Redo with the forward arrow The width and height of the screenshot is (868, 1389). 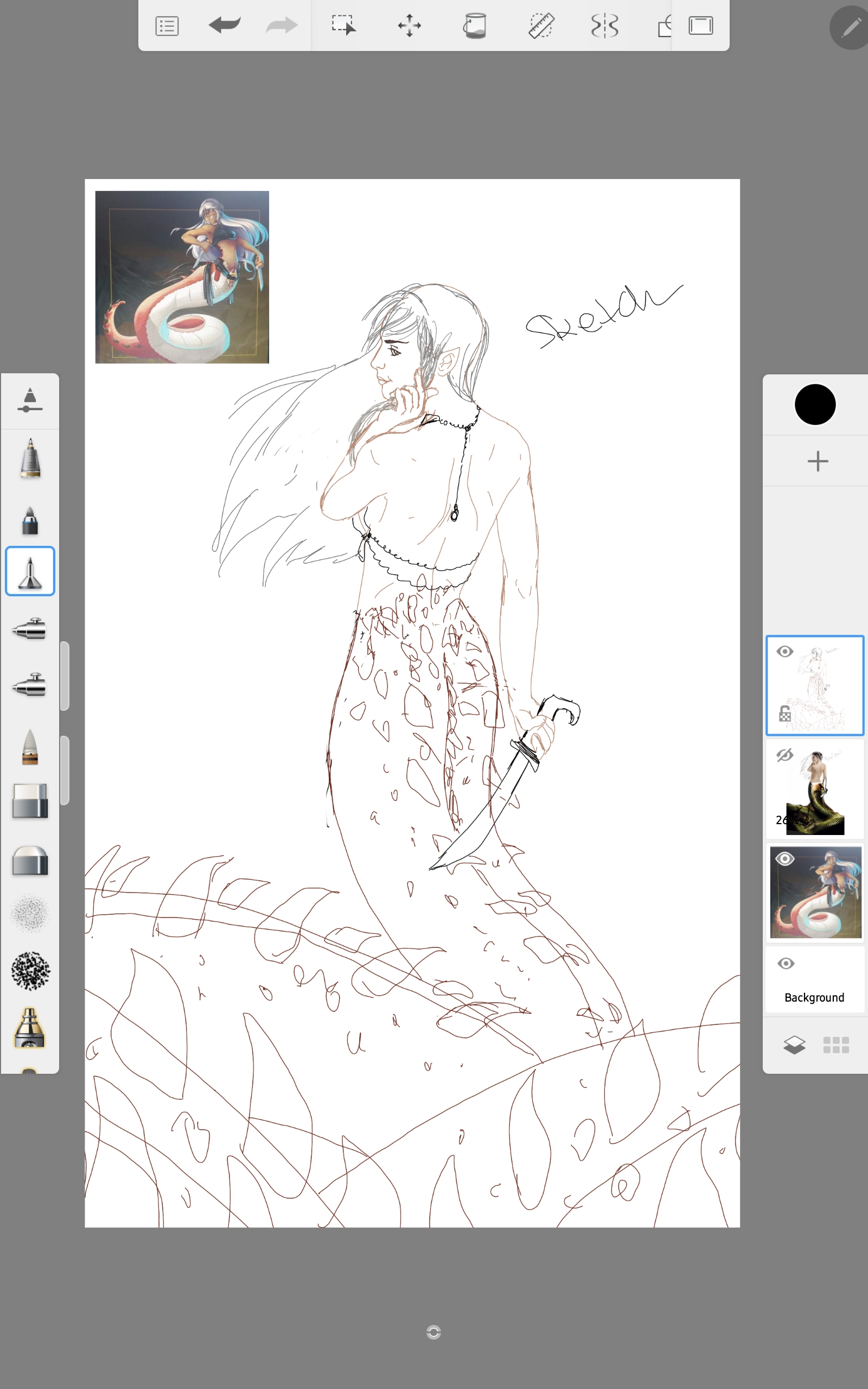[282, 26]
